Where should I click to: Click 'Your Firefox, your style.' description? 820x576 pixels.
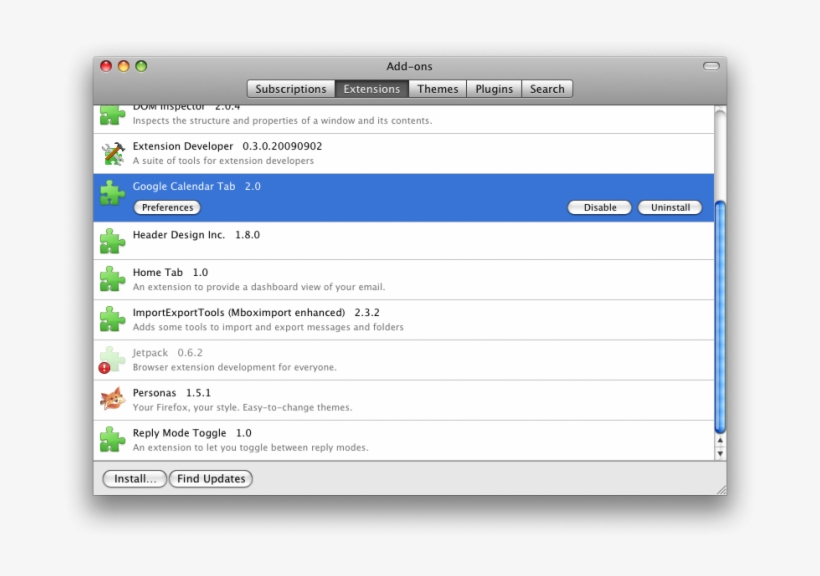tap(242, 408)
